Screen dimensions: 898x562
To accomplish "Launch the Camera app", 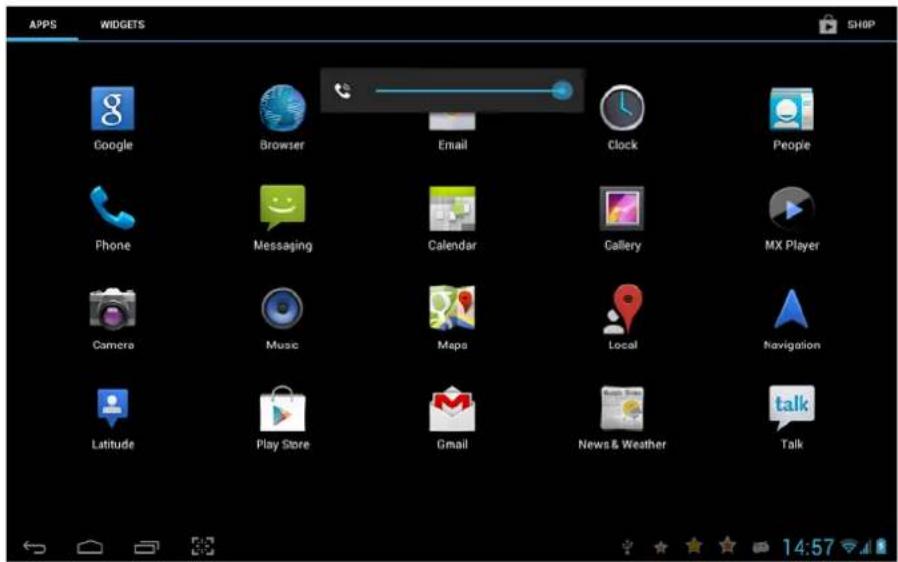I will tap(113, 309).
